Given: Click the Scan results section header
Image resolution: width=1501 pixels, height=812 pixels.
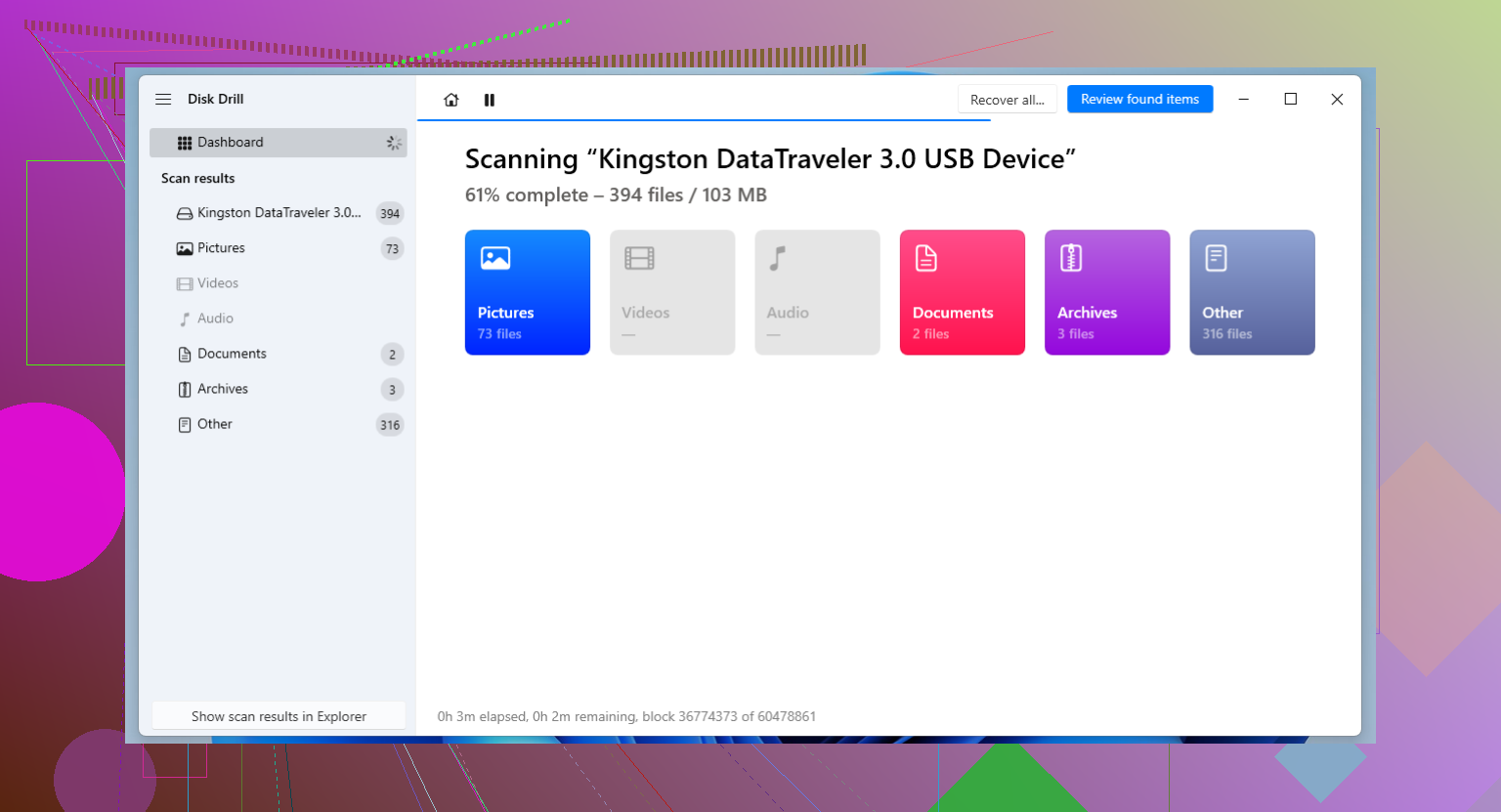Looking at the screenshot, I should tap(198, 179).
